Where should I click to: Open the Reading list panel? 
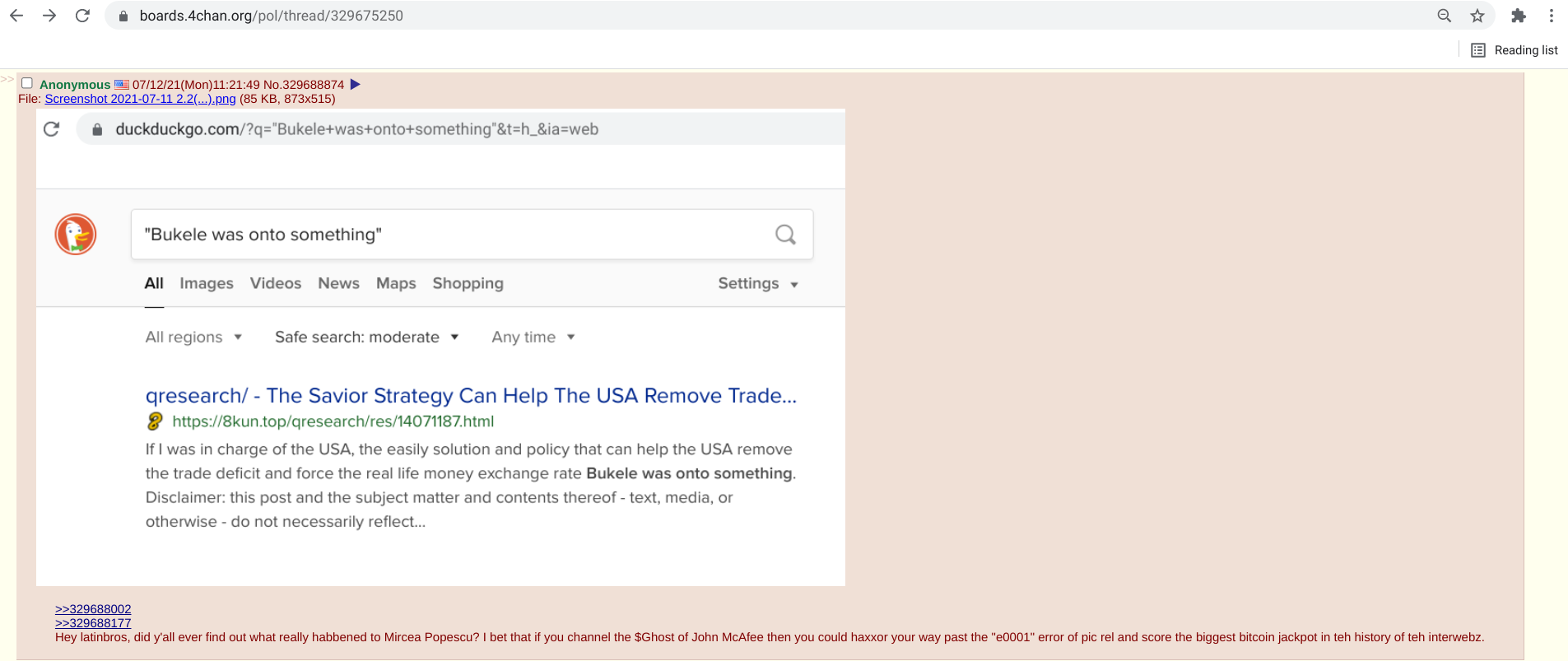click(x=1514, y=50)
